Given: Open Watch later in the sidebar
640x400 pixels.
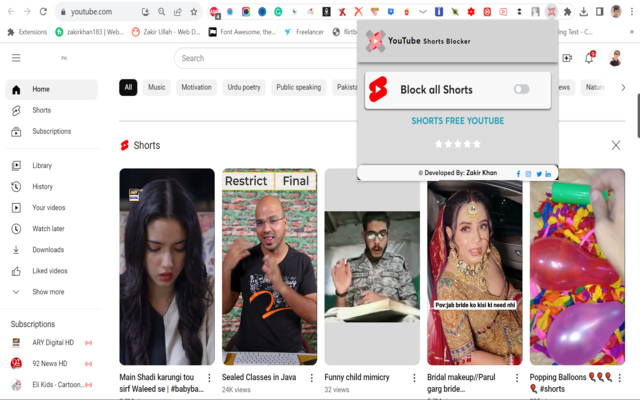Looking at the screenshot, I should coord(51,229).
